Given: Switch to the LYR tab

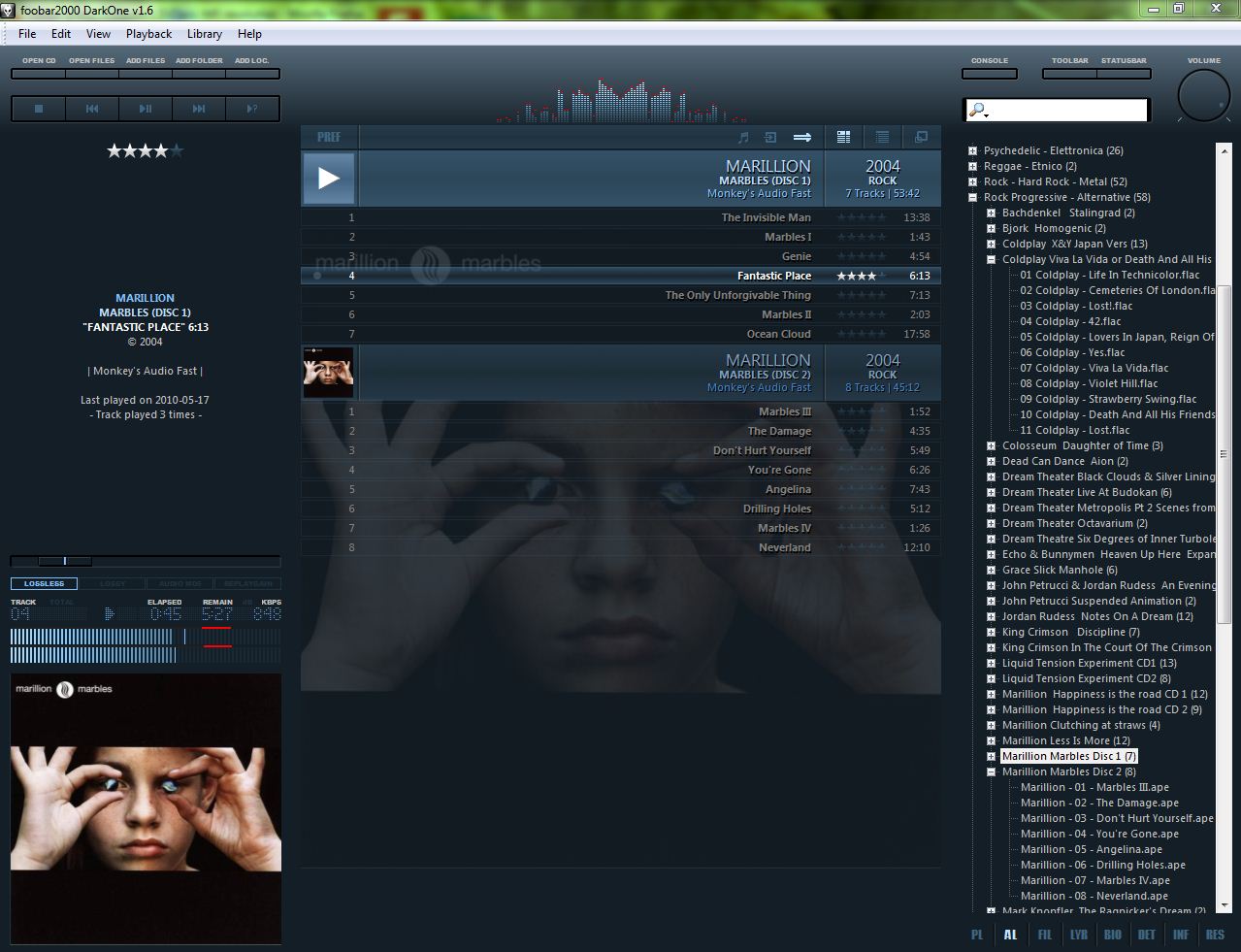Looking at the screenshot, I should click(1079, 935).
